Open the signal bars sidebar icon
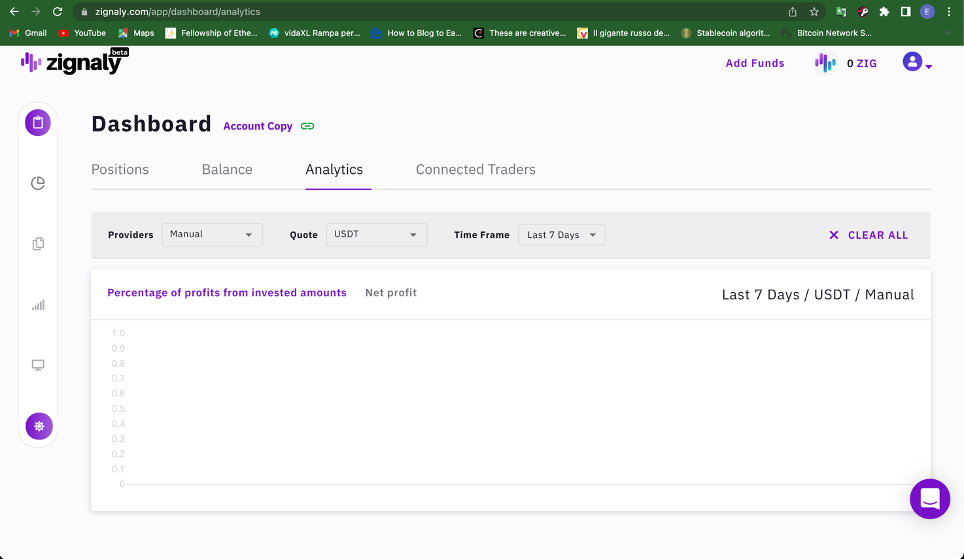The height and width of the screenshot is (560, 964). coord(38,305)
